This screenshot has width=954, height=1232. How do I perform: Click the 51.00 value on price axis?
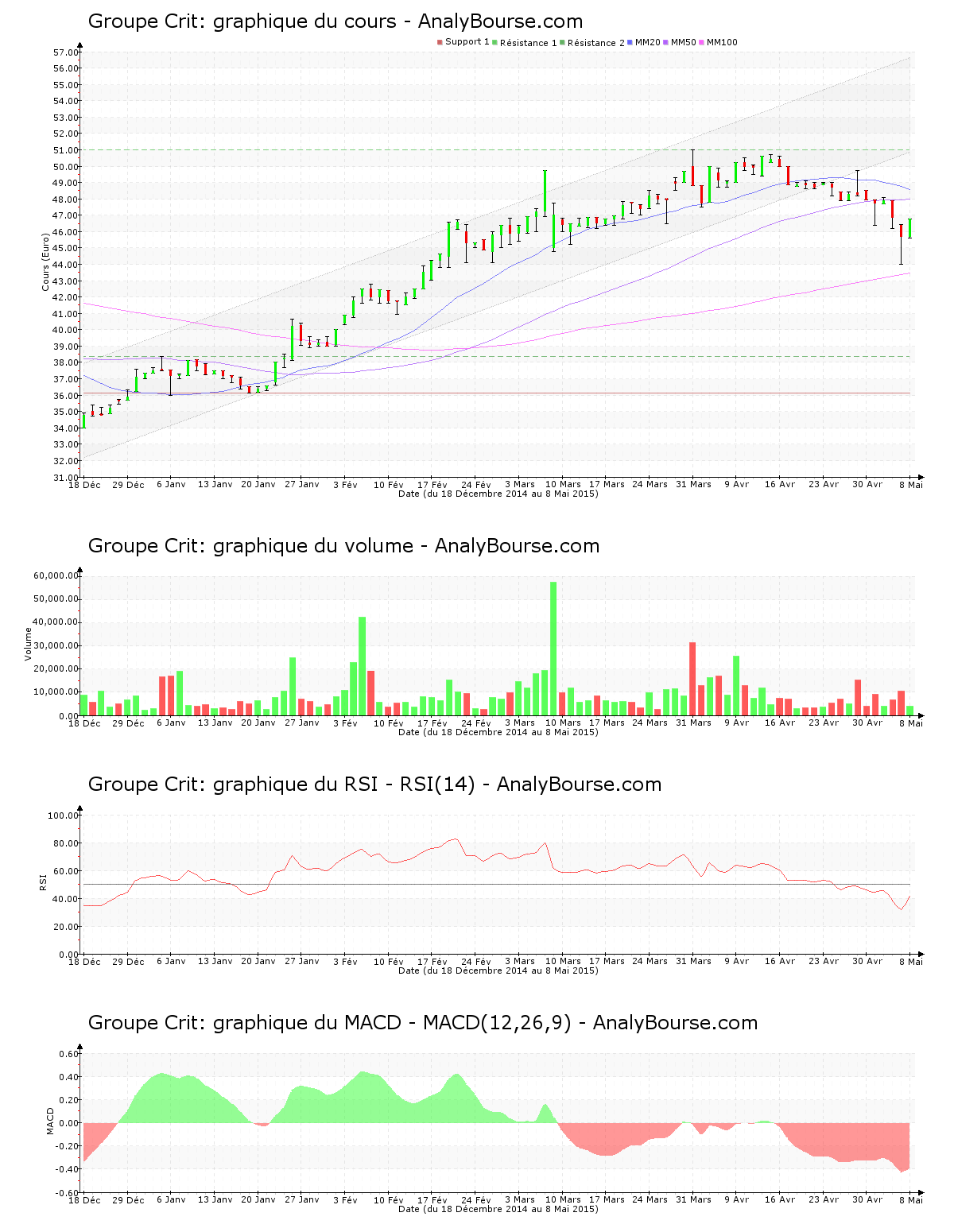66,150
